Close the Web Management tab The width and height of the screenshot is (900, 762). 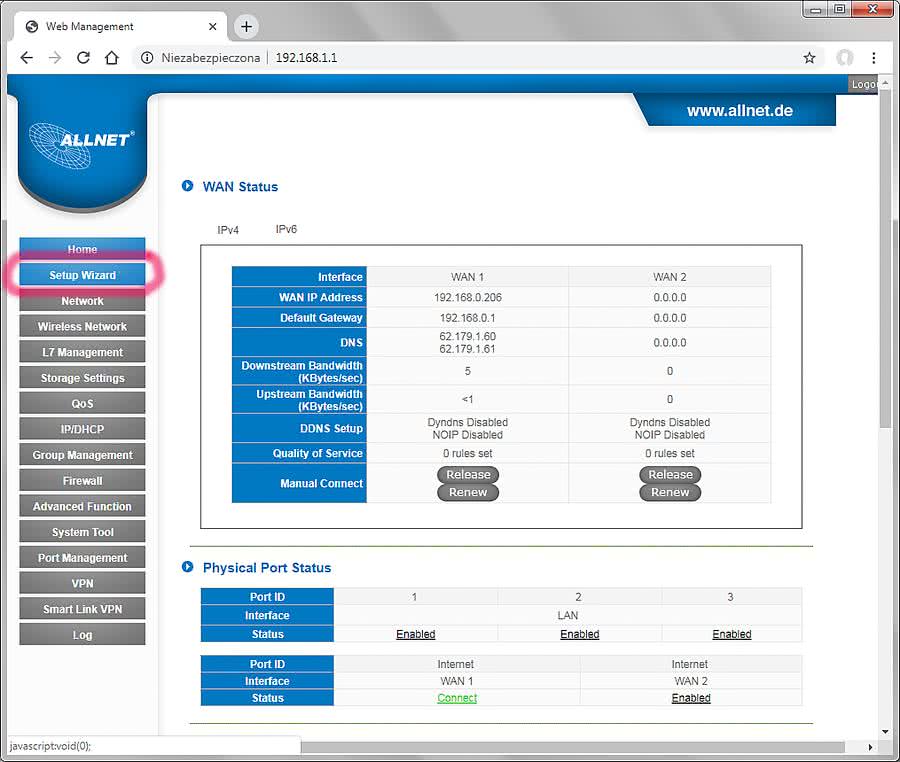point(212,26)
